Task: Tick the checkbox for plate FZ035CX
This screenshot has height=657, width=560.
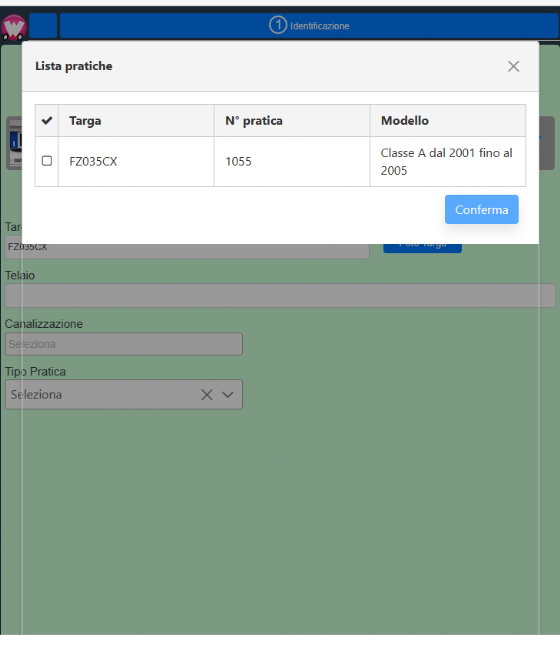Action: pyautogui.click(x=47, y=161)
